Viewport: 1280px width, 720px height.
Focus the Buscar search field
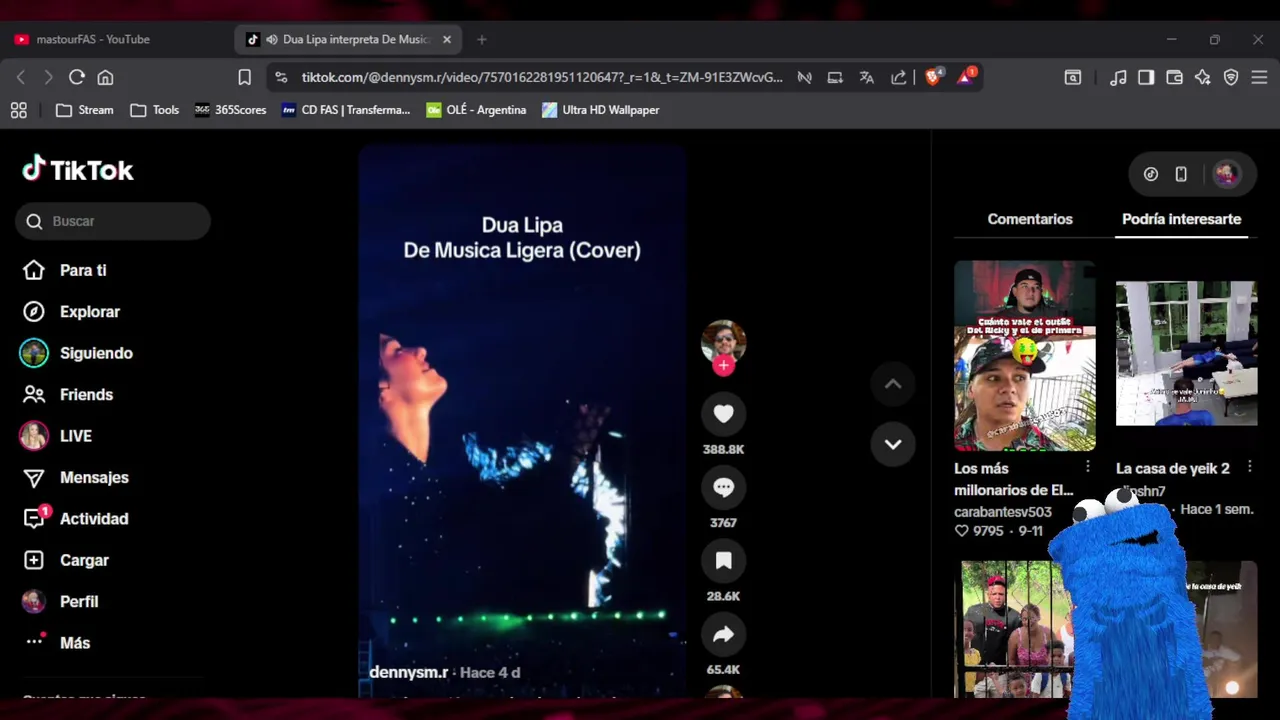pyautogui.click(x=113, y=221)
